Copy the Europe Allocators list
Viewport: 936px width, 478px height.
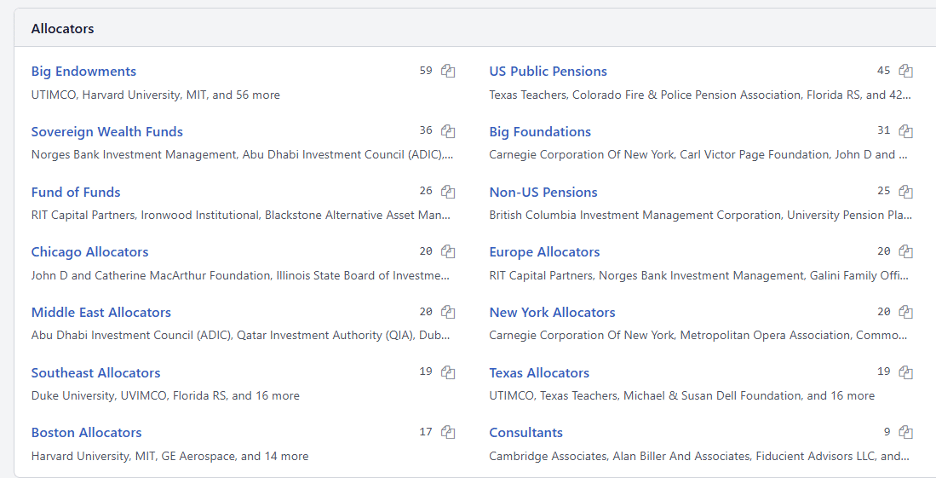click(x=906, y=252)
